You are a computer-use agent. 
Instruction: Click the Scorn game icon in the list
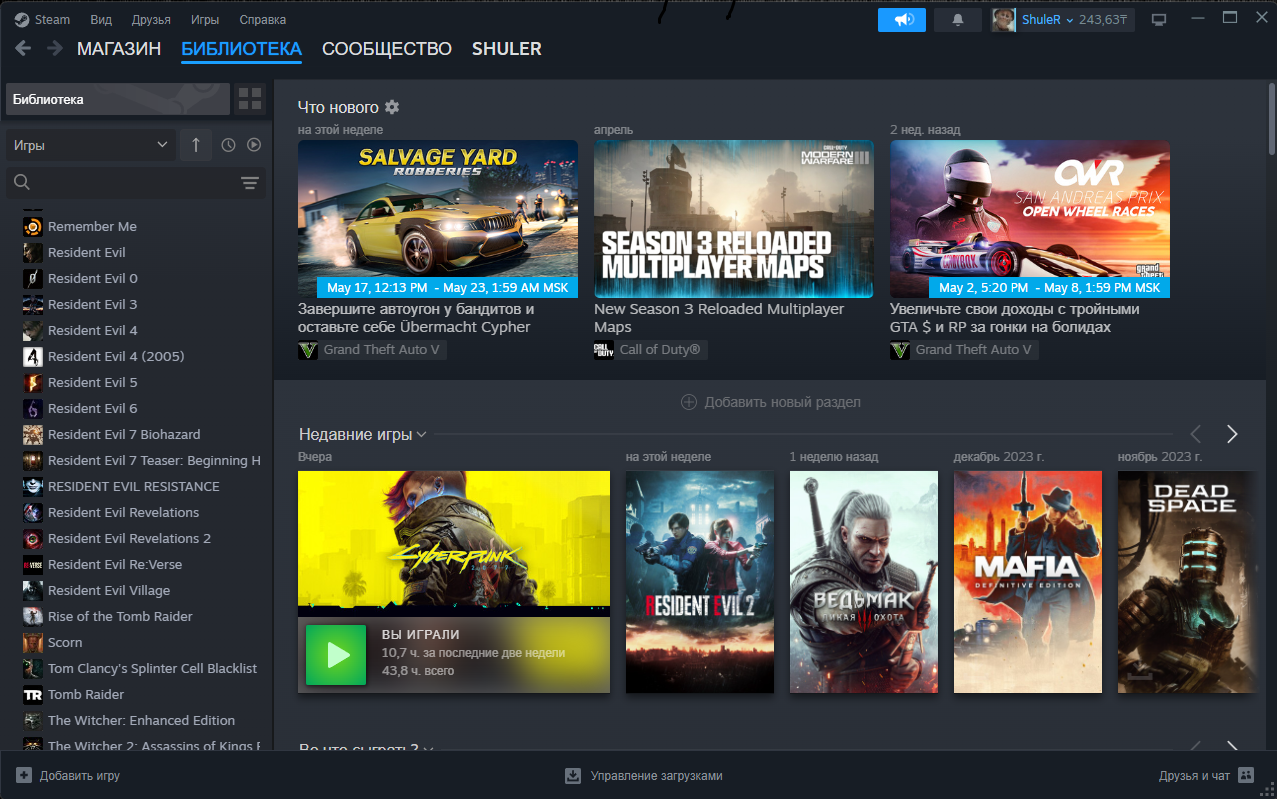(33, 642)
